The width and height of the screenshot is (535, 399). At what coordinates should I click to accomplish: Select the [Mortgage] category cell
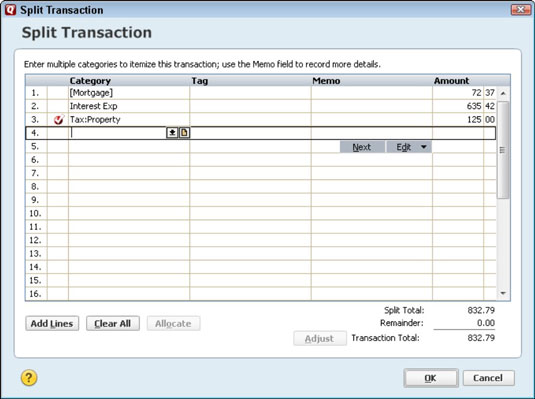pos(129,93)
